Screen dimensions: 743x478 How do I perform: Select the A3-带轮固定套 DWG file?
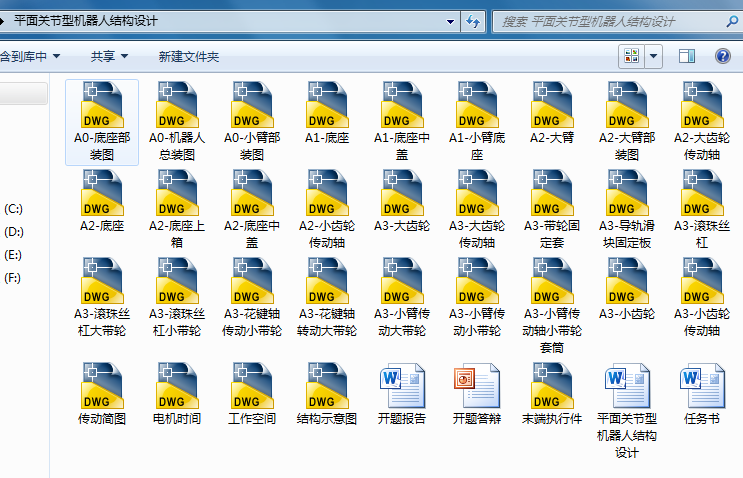click(552, 209)
